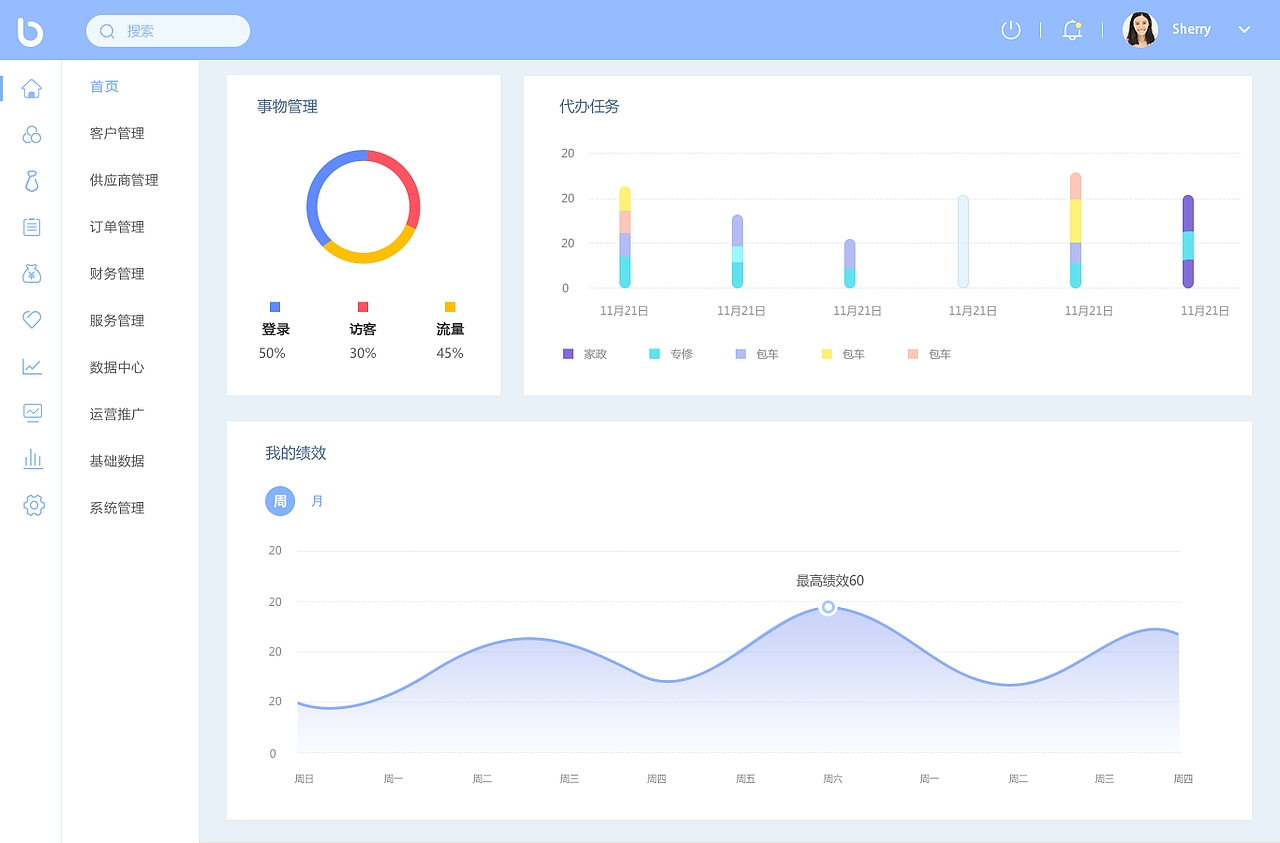1280x843 pixels.
Task: Click the app logo in top-left corner
Action: click(x=31, y=31)
